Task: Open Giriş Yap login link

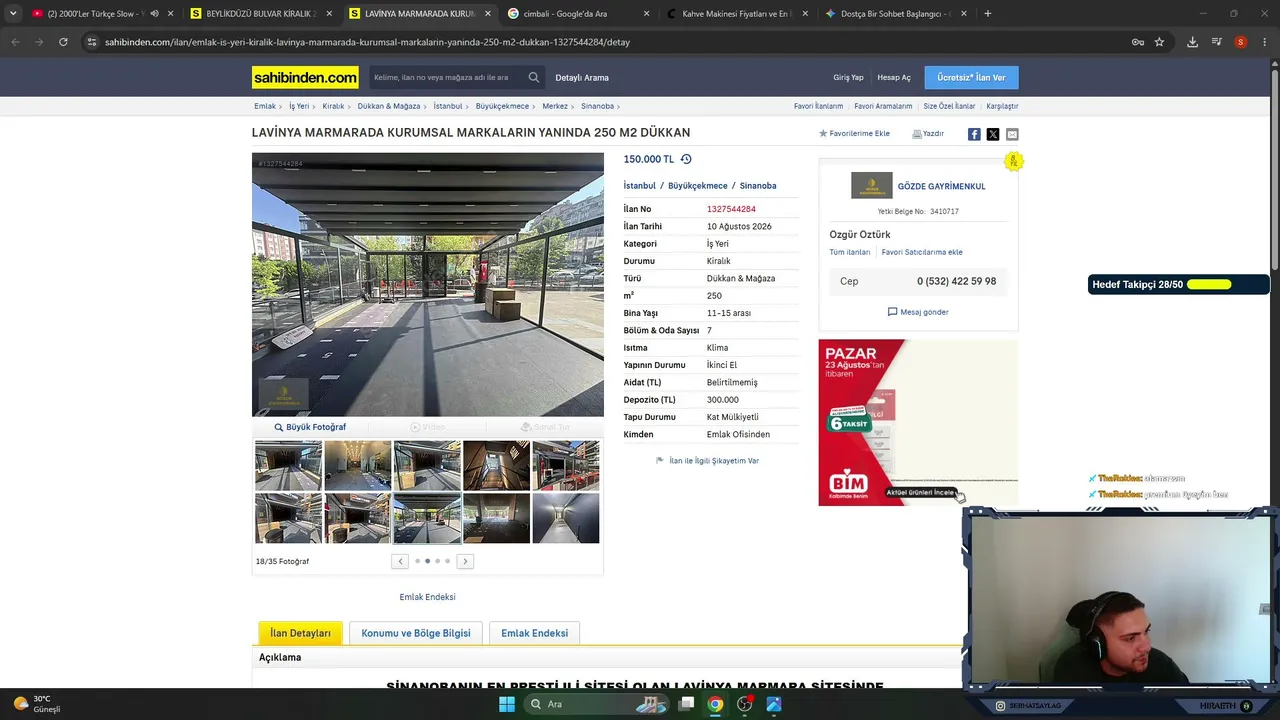Action: pyautogui.click(x=848, y=78)
